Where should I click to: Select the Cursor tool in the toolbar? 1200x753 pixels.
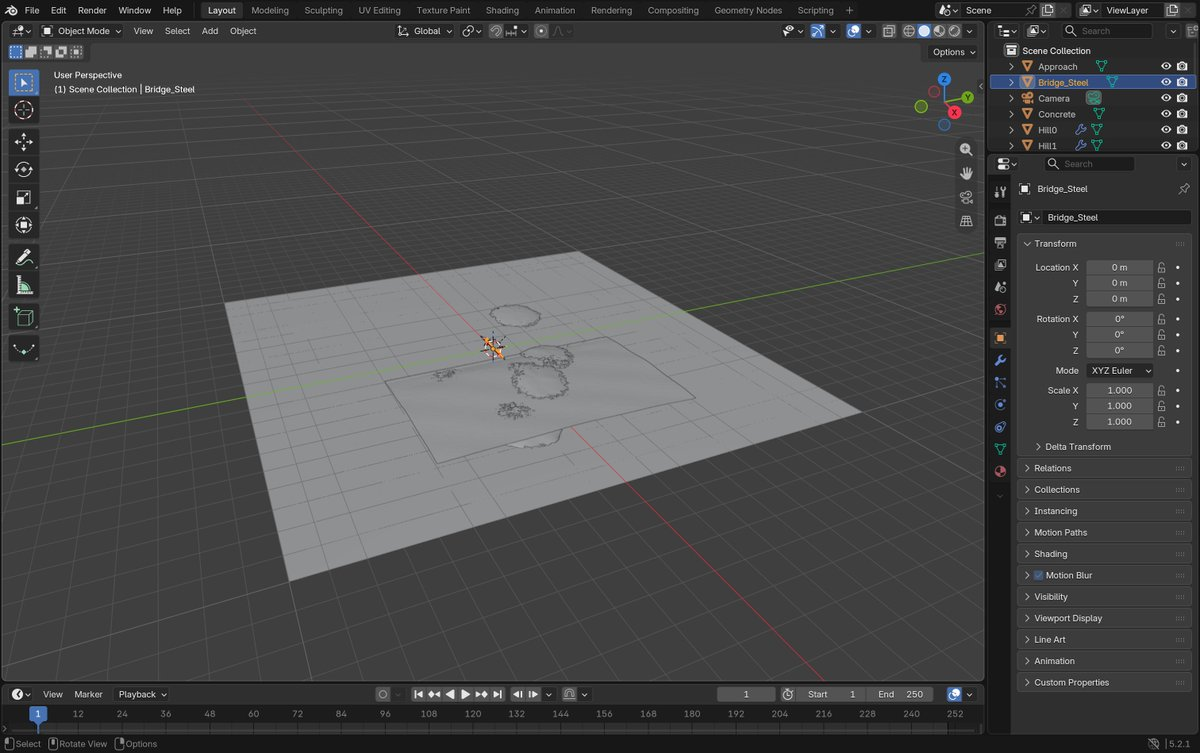pos(24,110)
